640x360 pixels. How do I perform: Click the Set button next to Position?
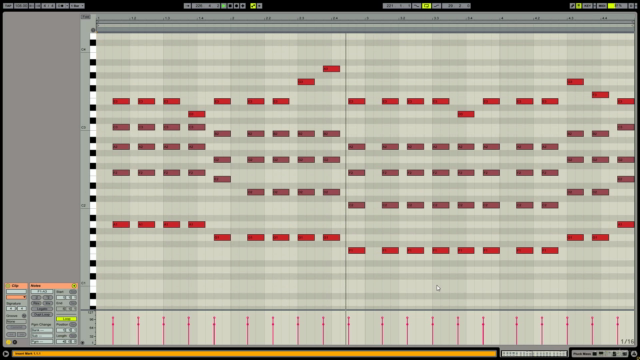point(73,324)
